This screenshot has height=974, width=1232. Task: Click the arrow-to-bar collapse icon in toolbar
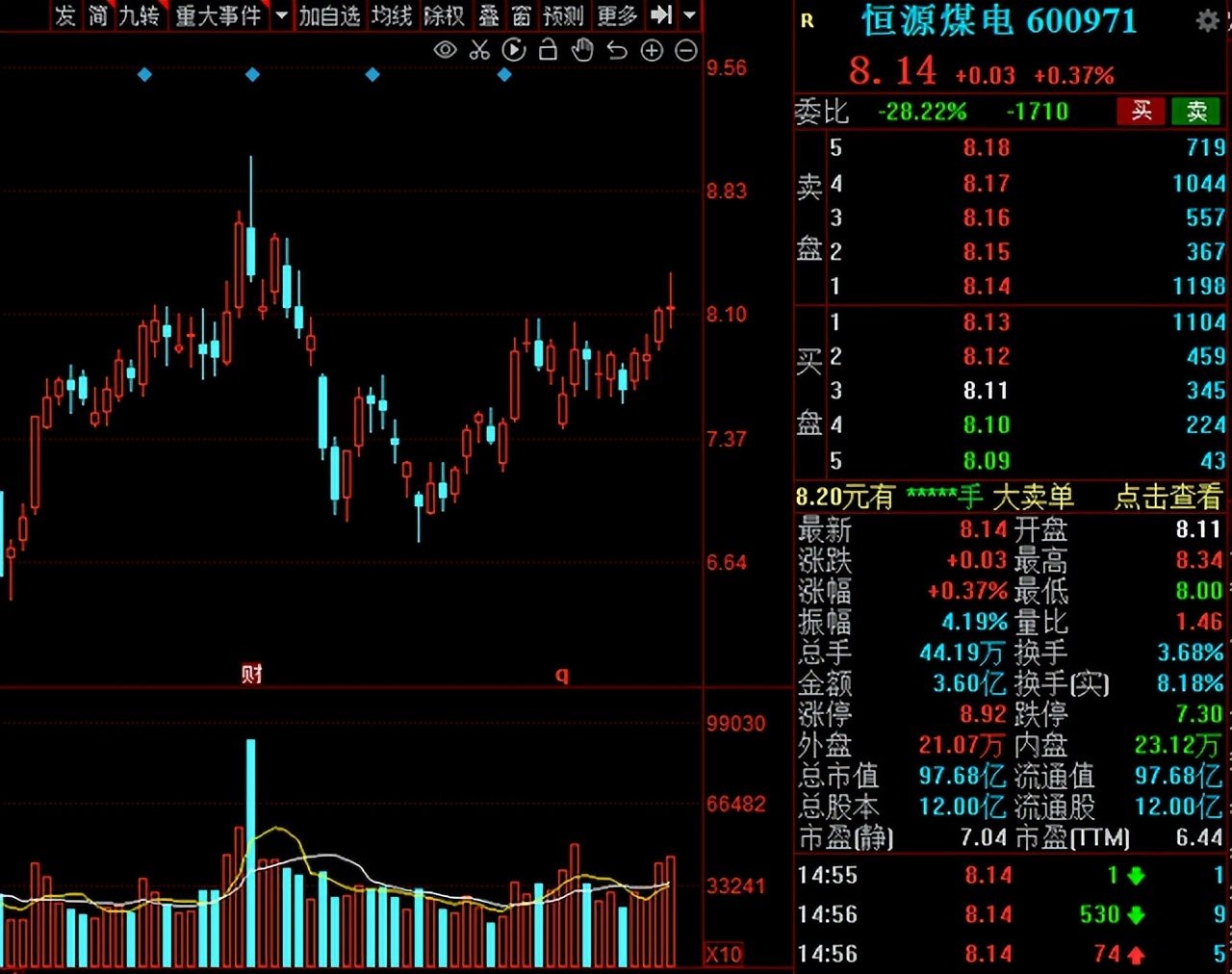click(x=661, y=15)
